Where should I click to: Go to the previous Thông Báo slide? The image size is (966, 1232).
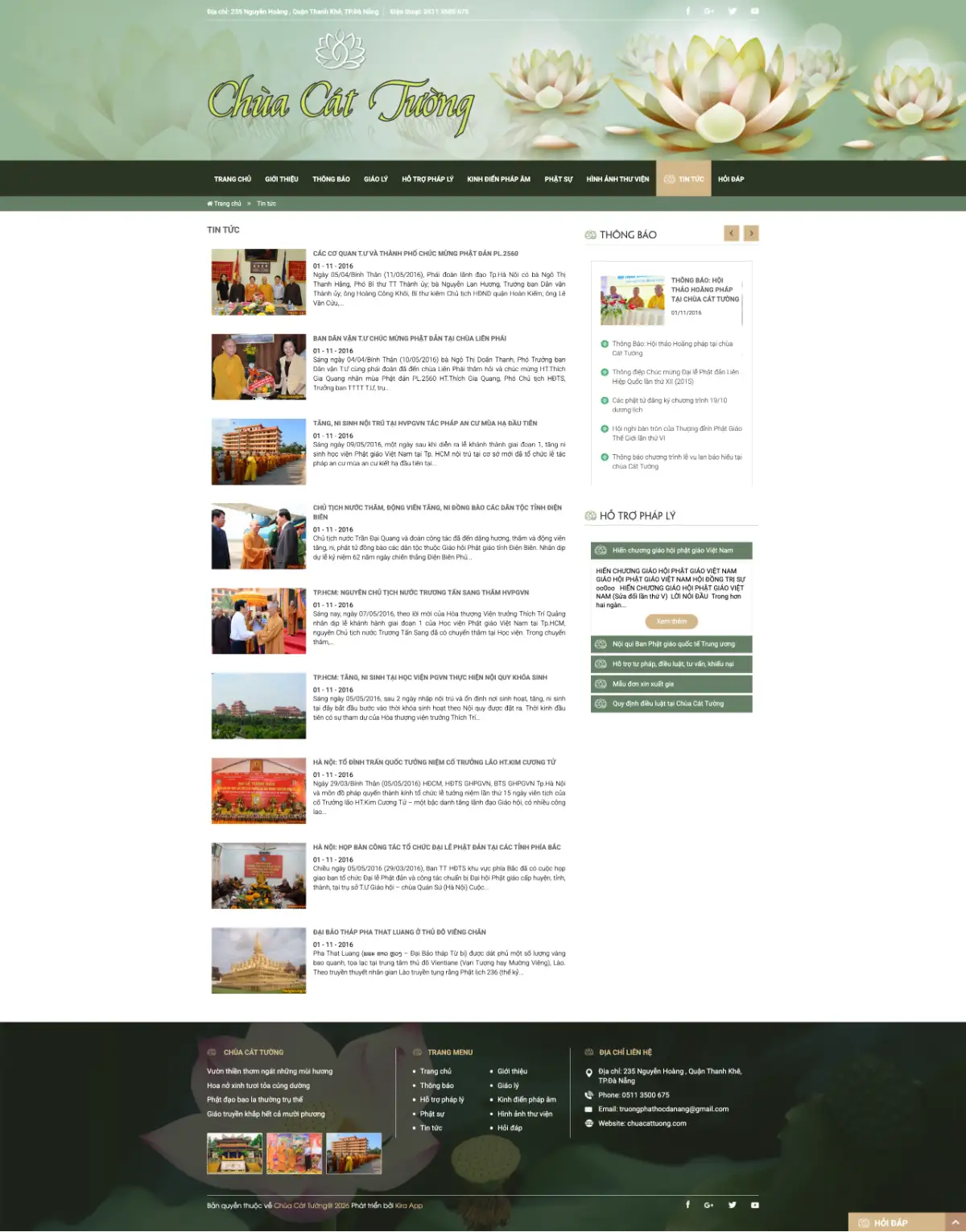pos(731,234)
